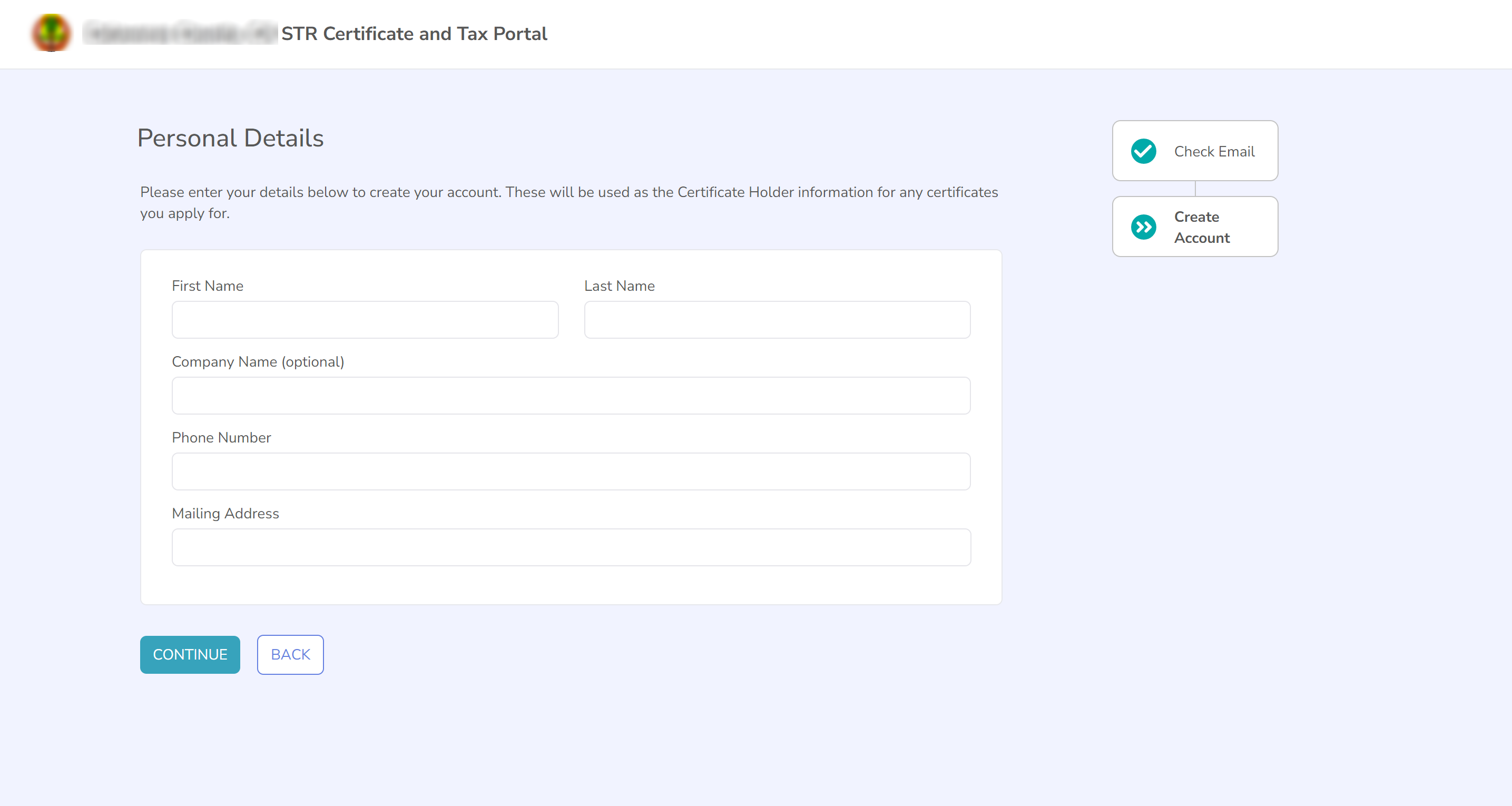Click the Personal Details heading

230,138
